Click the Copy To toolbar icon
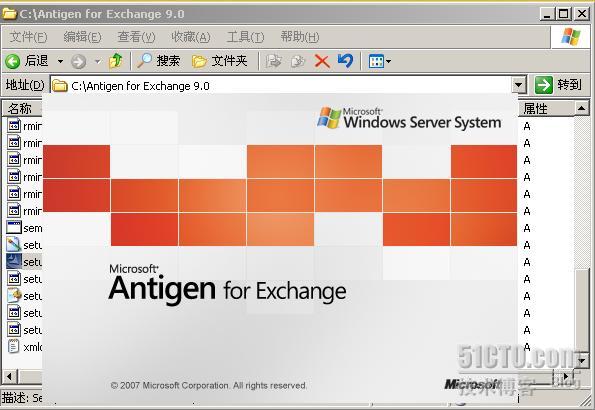595x410 pixels. tap(298, 61)
